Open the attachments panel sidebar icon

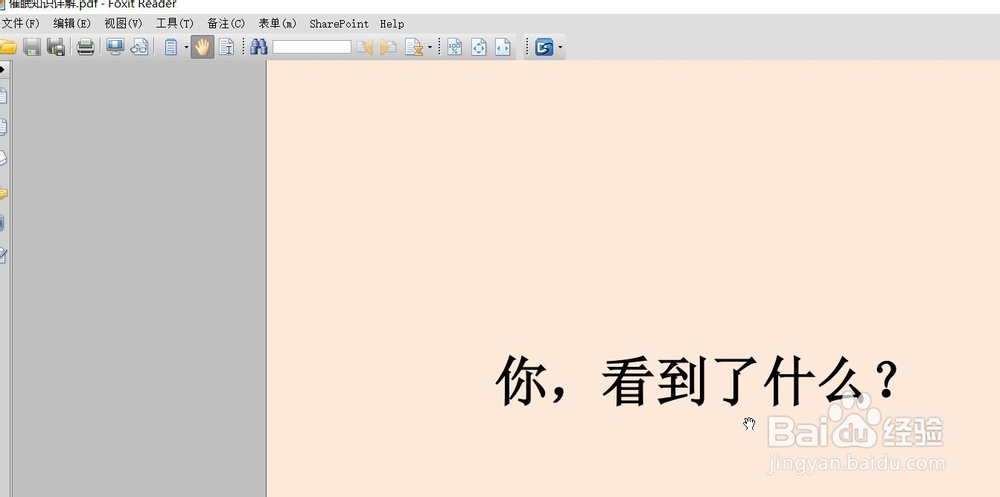[x=3, y=223]
